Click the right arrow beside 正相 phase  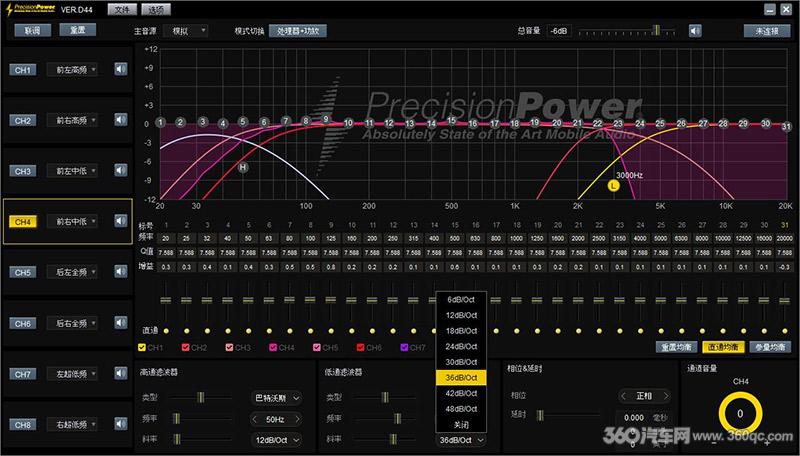click(665, 396)
